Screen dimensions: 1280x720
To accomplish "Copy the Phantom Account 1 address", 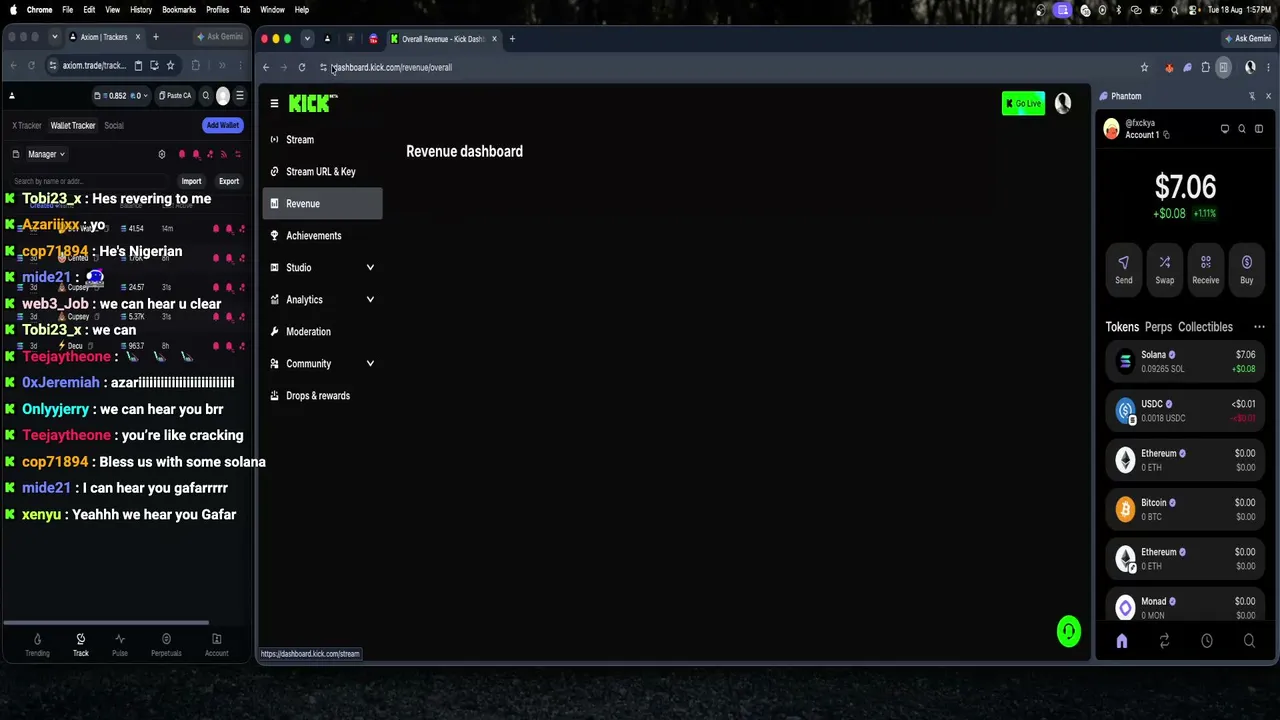I will 1166,135.
